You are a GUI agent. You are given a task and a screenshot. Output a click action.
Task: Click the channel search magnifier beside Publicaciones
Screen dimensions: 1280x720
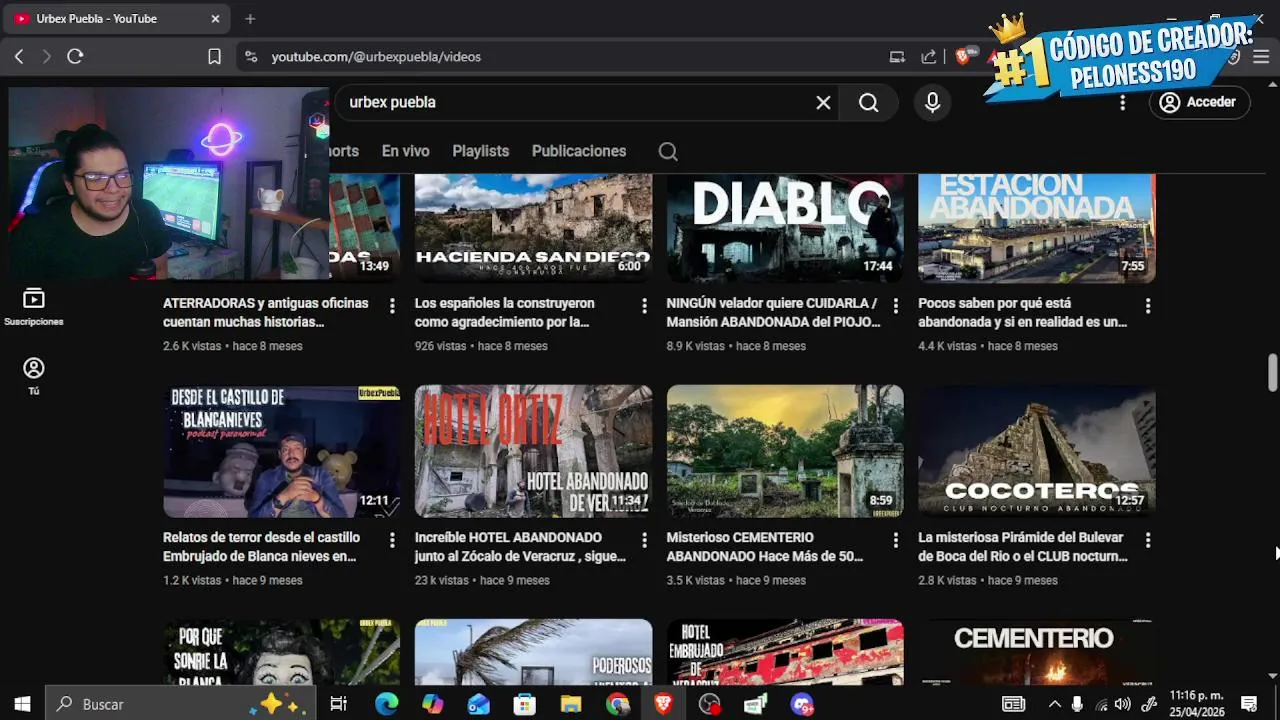[x=668, y=152]
